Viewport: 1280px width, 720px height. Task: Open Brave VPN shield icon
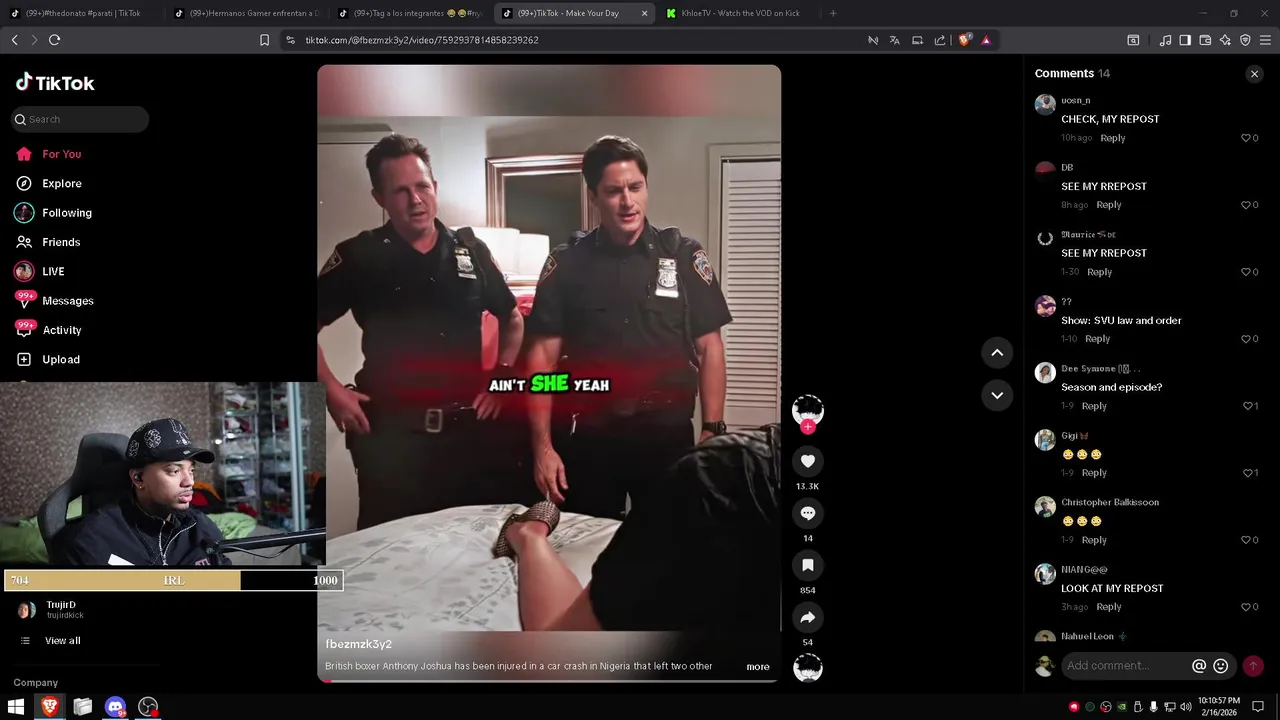pos(1245,40)
